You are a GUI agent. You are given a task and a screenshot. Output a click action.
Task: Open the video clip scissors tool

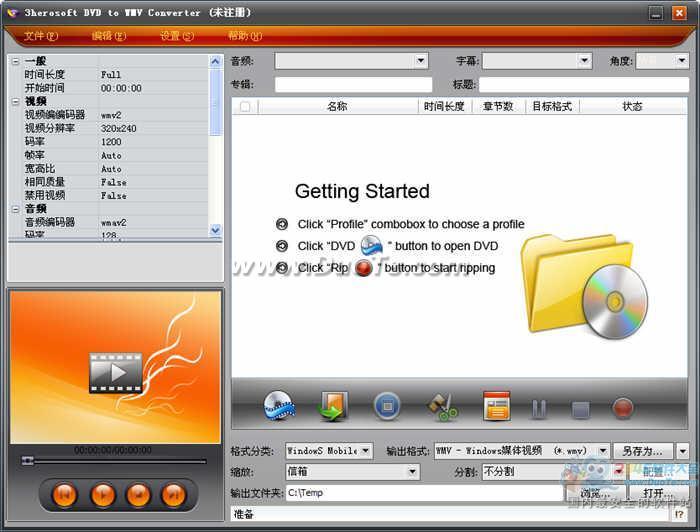[x=442, y=407]
